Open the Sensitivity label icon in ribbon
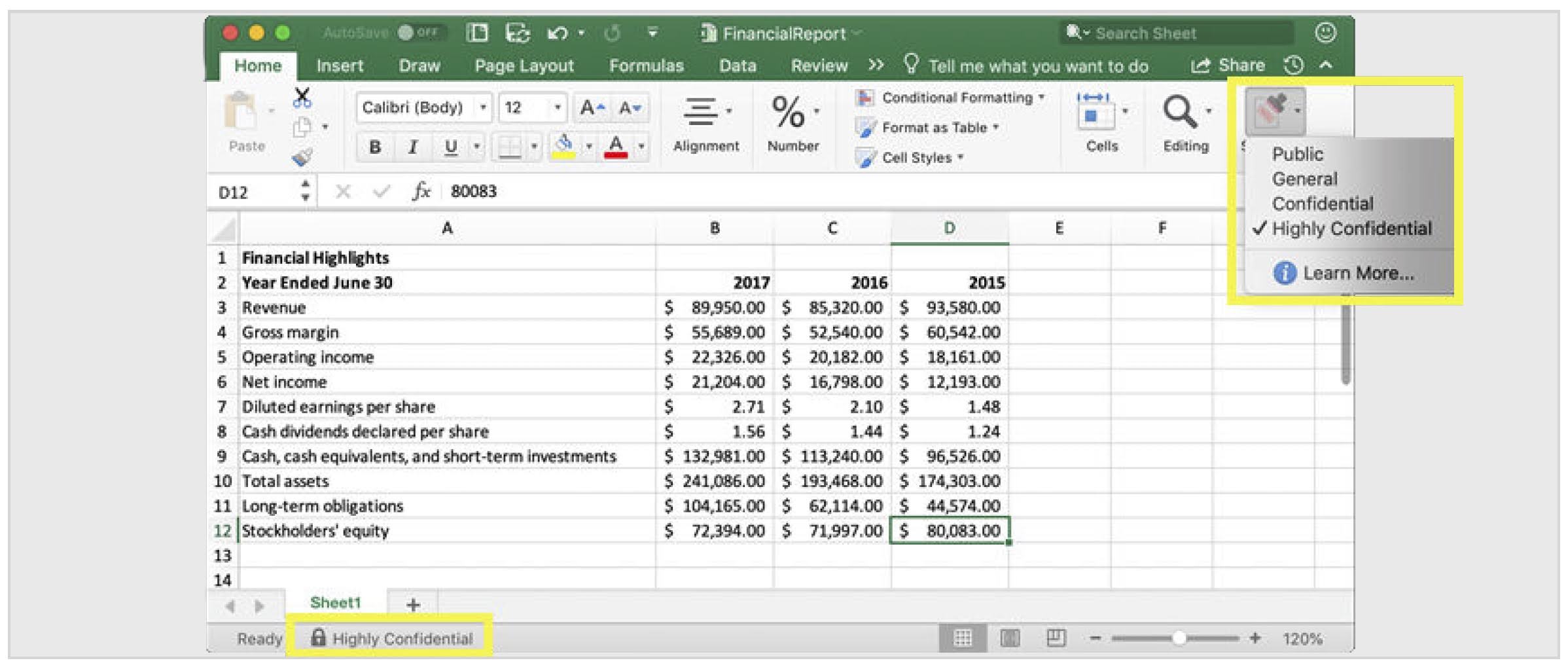Image resolution: width=1568 pixels, height=669 pixels. [x=1272, y=111]
